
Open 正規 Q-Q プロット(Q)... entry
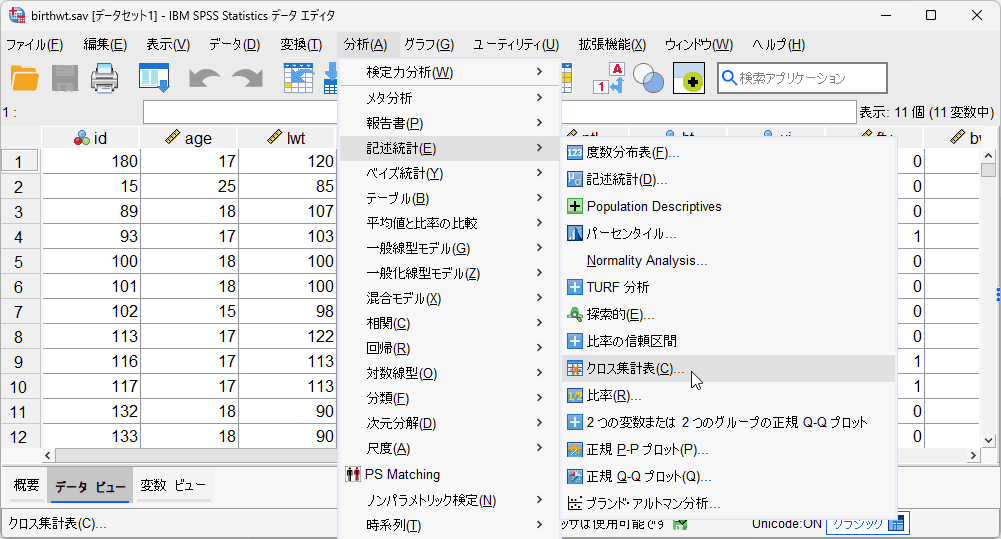pos(728,476)
